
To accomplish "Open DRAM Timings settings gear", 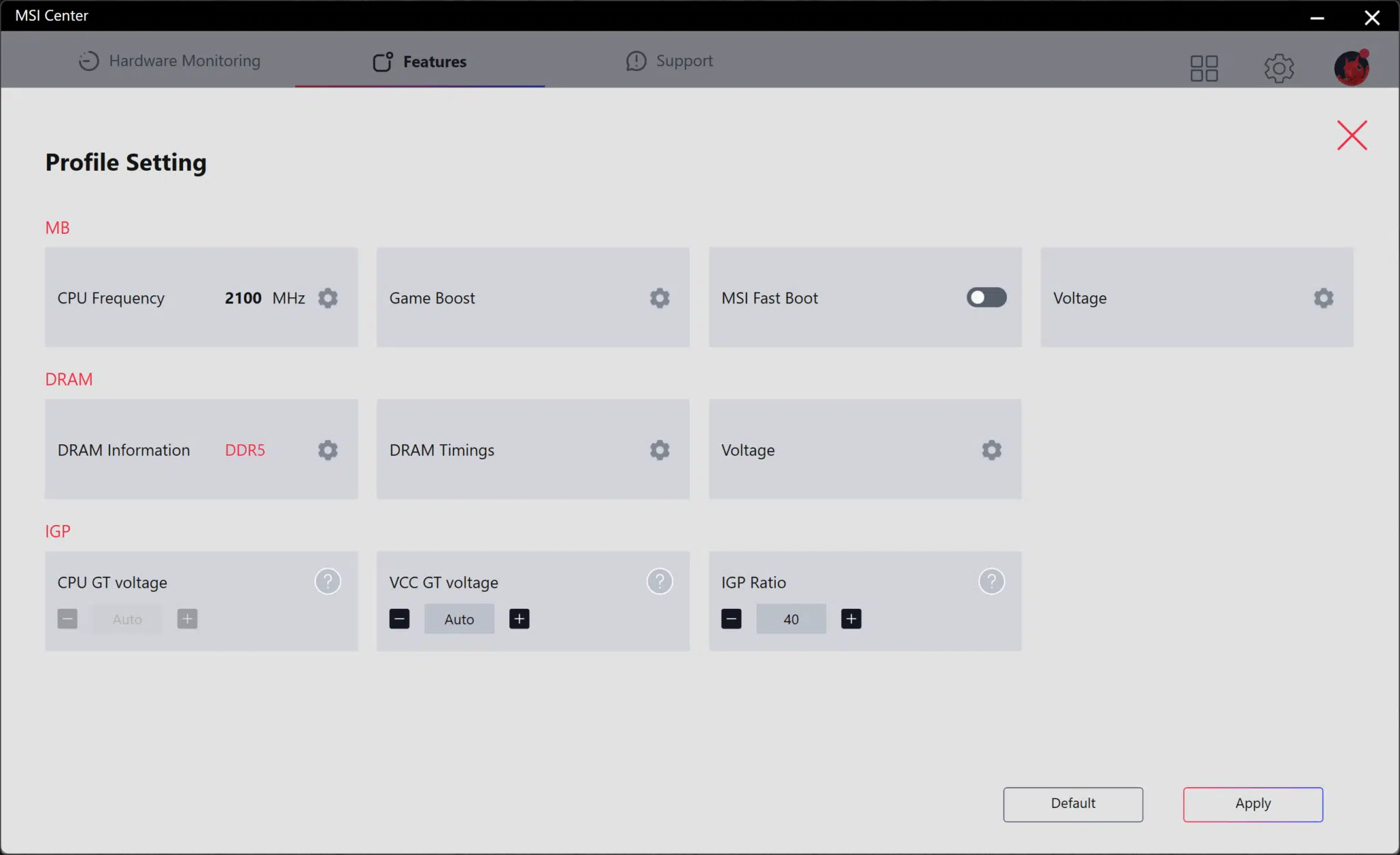I will 660,450.
